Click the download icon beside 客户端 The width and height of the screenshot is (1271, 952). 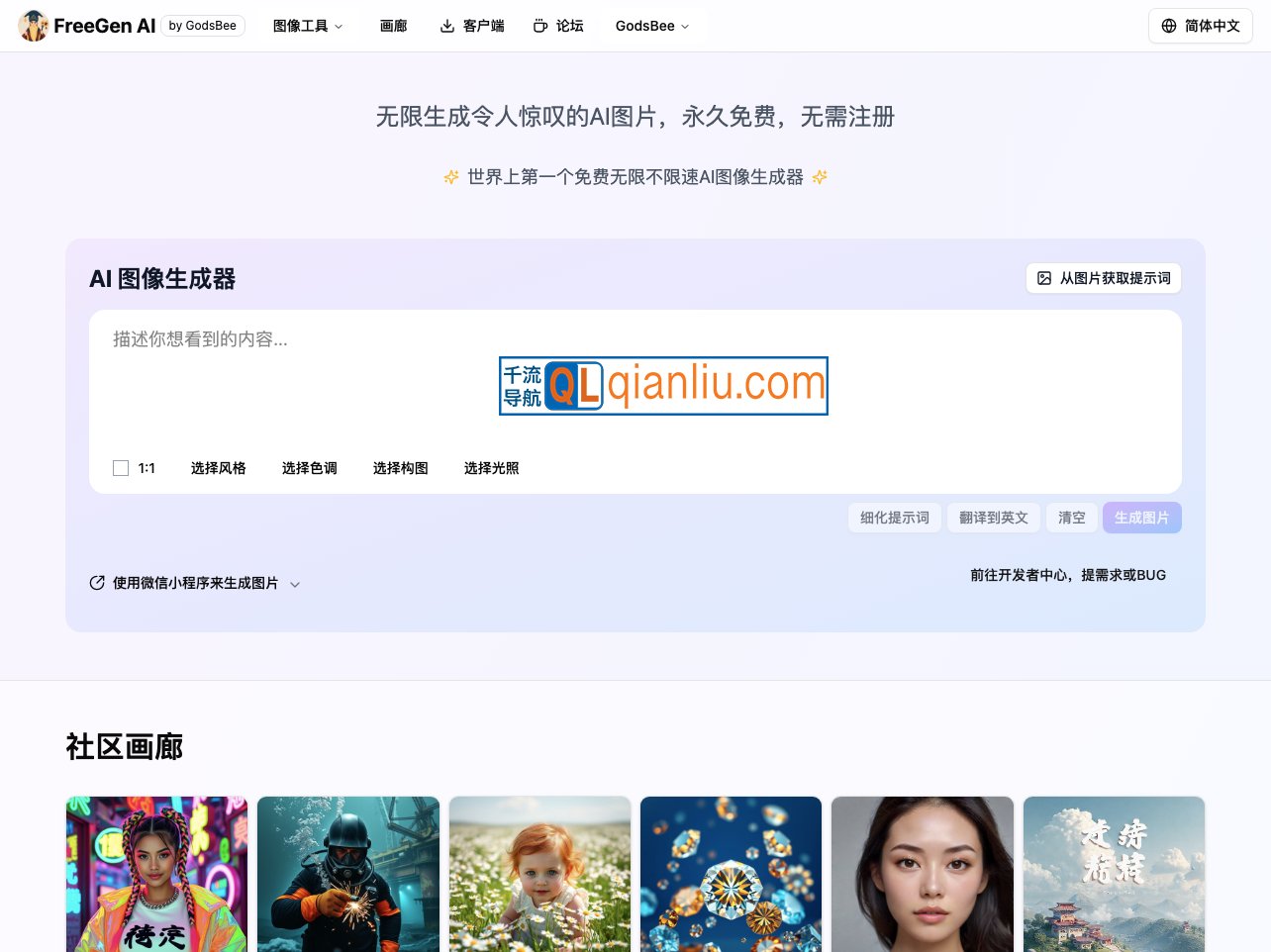tap(447, 26)
